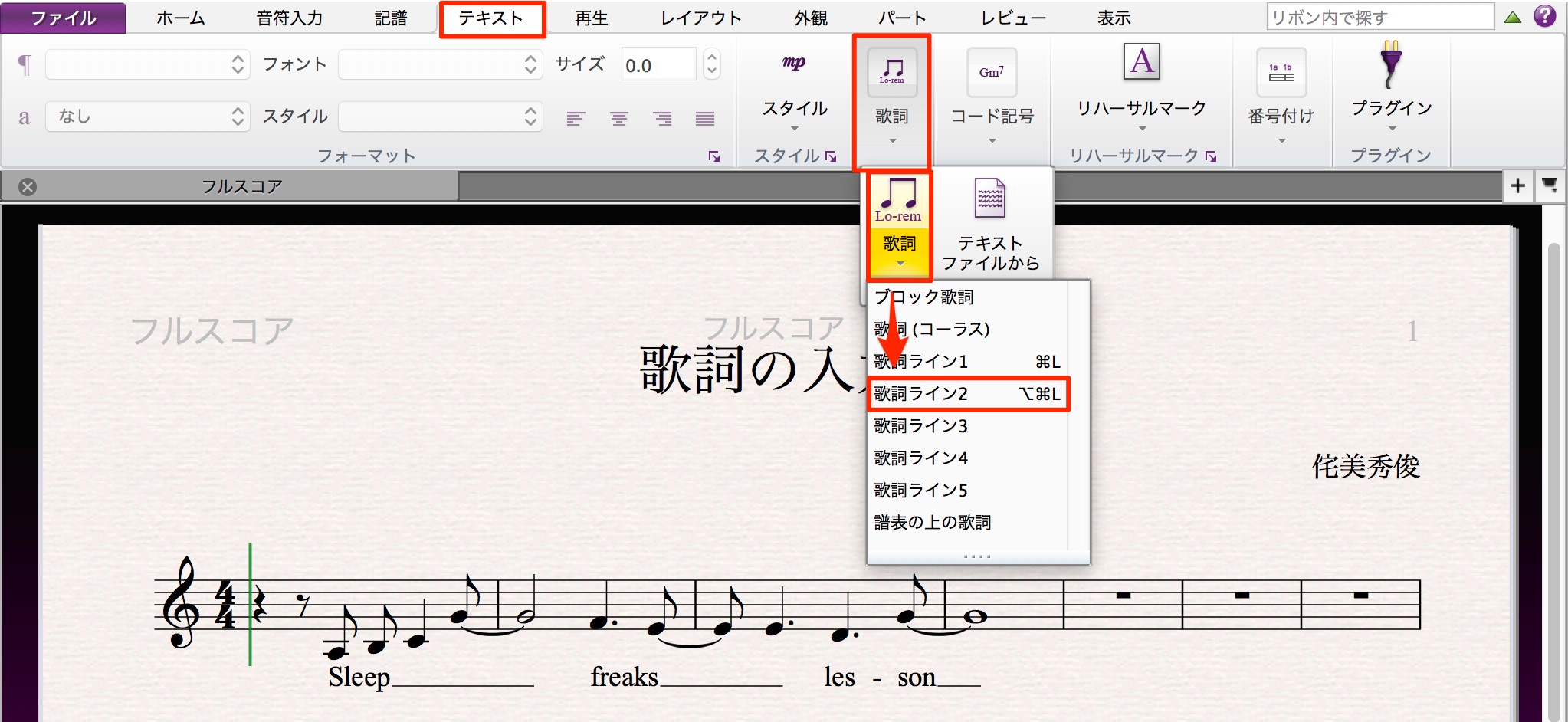Image resolution: width=1568 pixels, height=722 pixels.
Task: Open the フォント font dropdown
Action: 441,64
